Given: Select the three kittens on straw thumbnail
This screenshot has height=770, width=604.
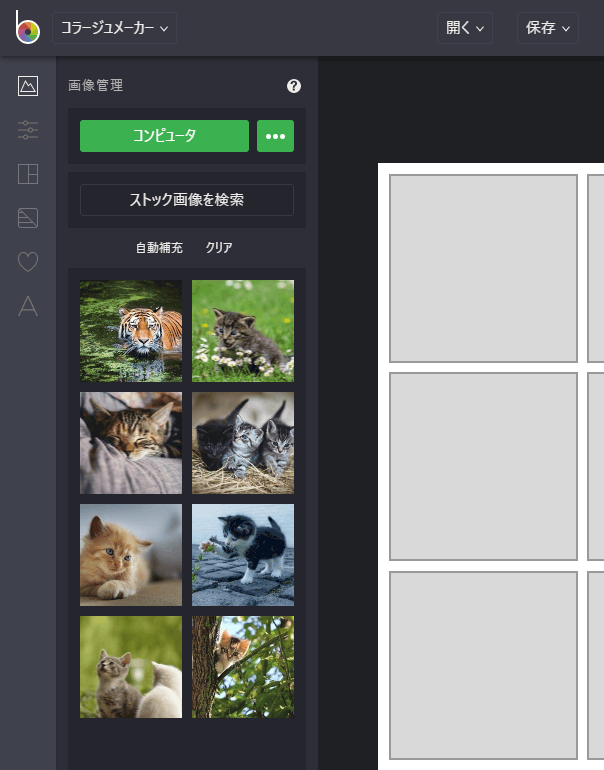Looking at the screenshot, I should click(x=243, y=443).
